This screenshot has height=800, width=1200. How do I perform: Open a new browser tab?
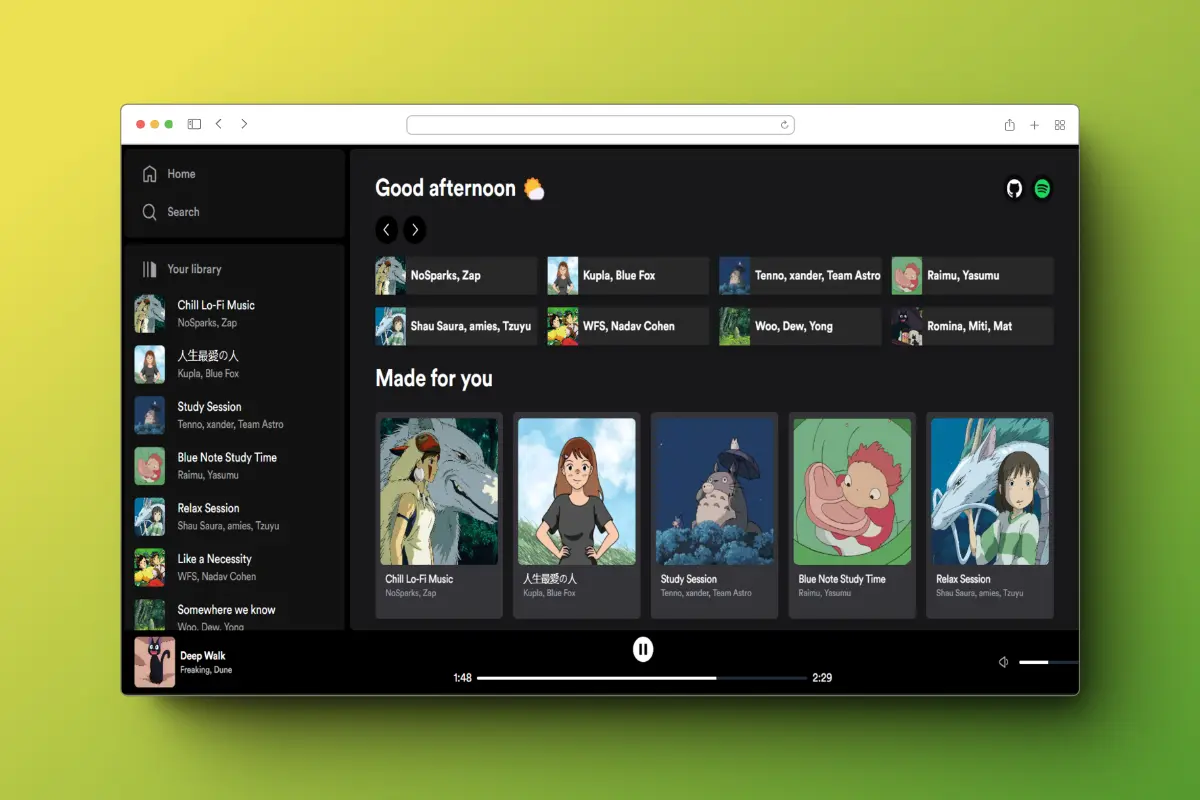coord(1035,125)
